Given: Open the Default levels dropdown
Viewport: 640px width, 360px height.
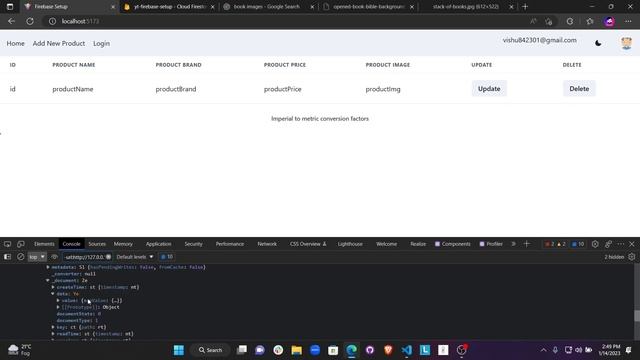Looking at the screenshot, I should point(135,257).
